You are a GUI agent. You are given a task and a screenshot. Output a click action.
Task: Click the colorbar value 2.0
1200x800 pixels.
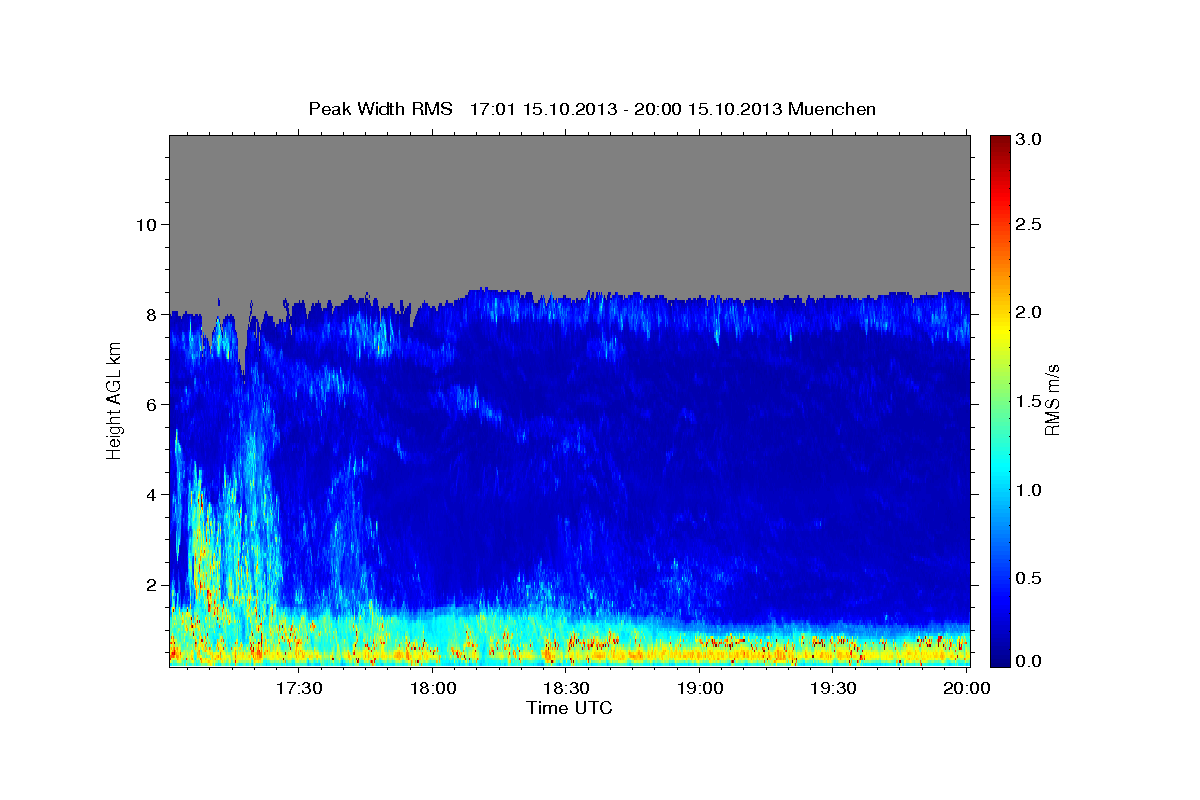point(1029,313)
